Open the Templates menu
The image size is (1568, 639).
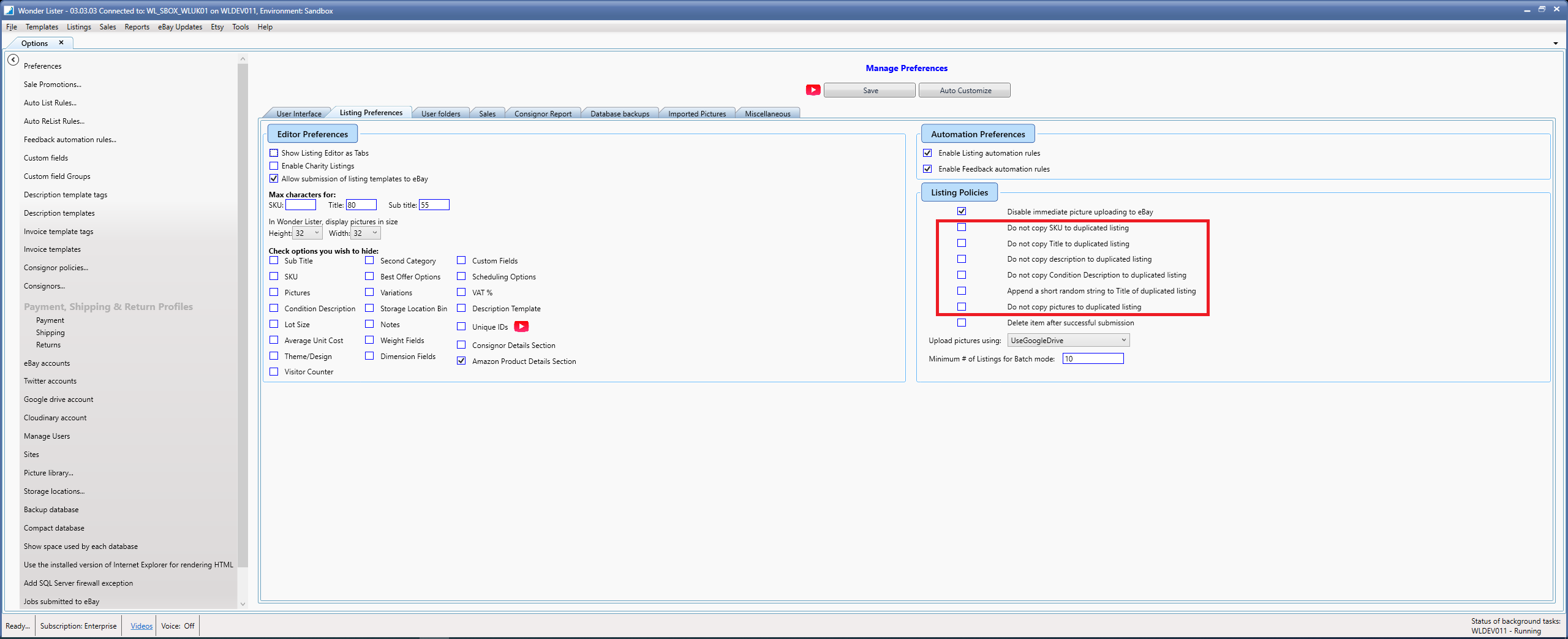[x=42, y=27]
